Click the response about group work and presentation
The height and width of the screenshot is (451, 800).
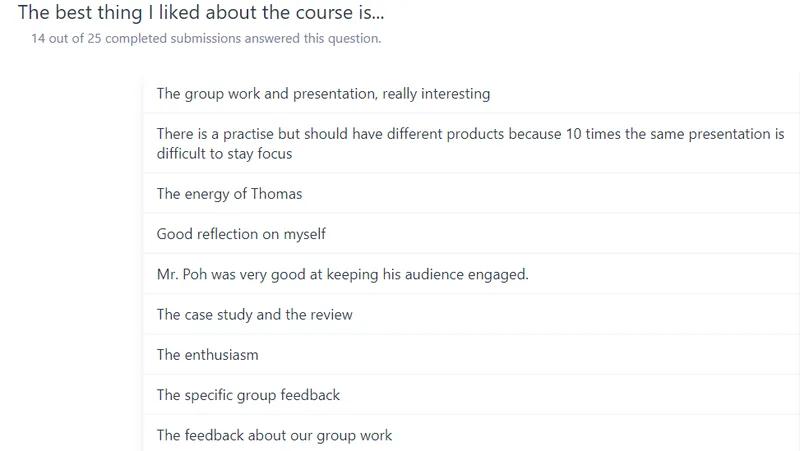(x=471, y=93)
